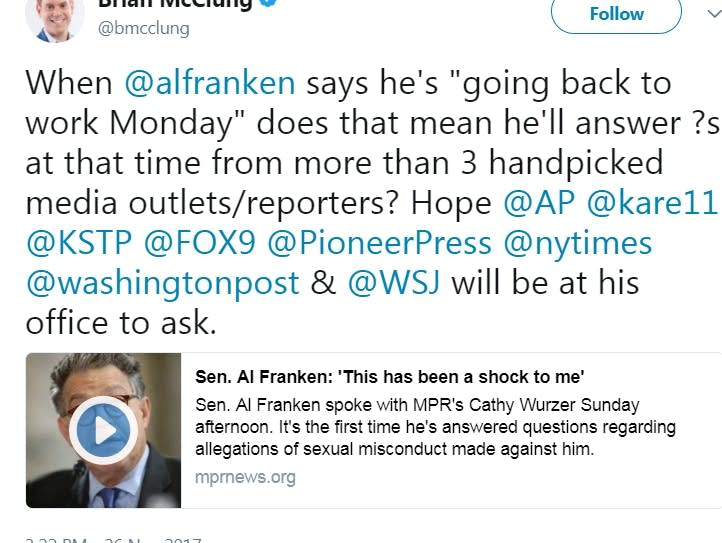The height and width of the screenshot is (543, 722).
Task: Click the tweet timestamp below the card
Action: [112, 540]
